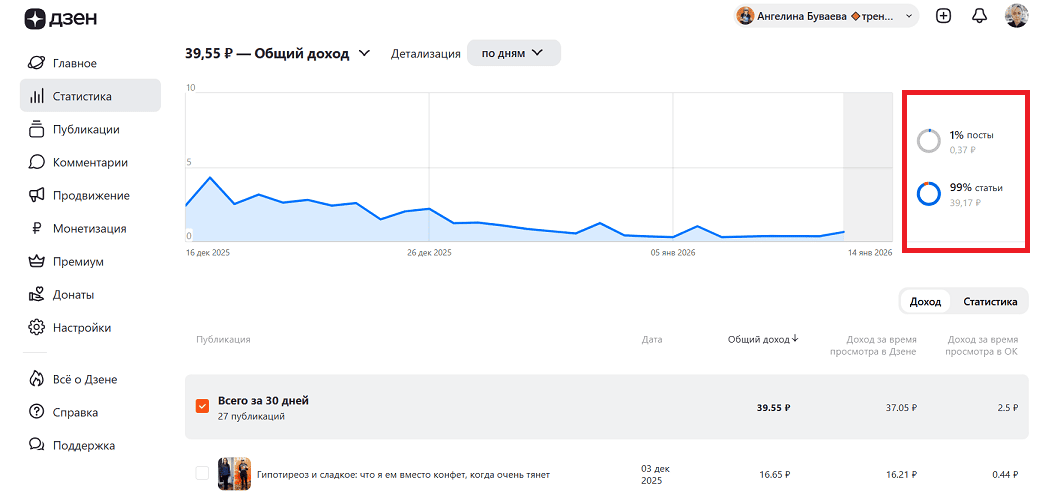Click the 99% статьи donut chart
The width and height of the screenshot is (1045, 491).
point(929,193)
